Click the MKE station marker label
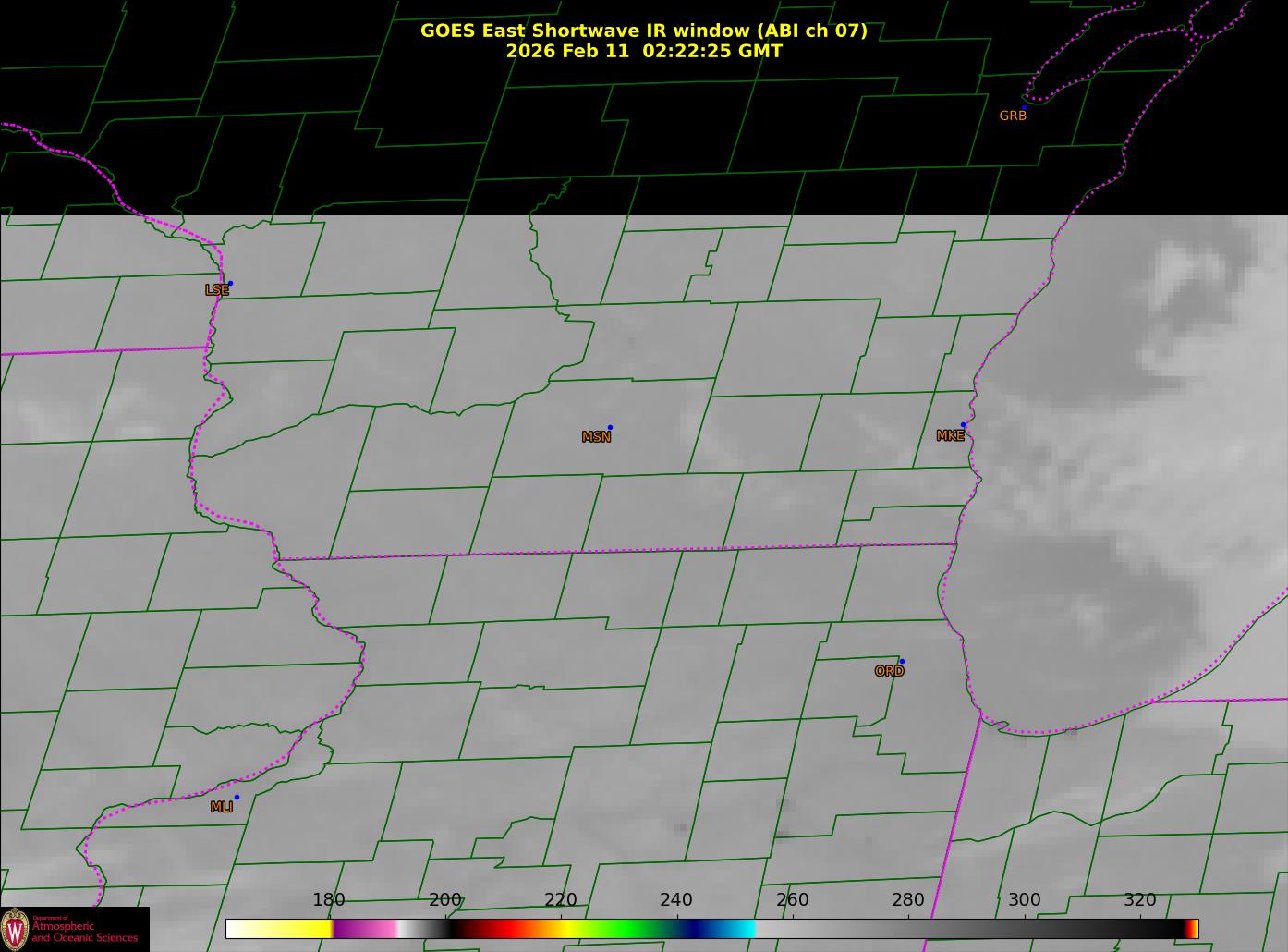 (x=950, y=435)
